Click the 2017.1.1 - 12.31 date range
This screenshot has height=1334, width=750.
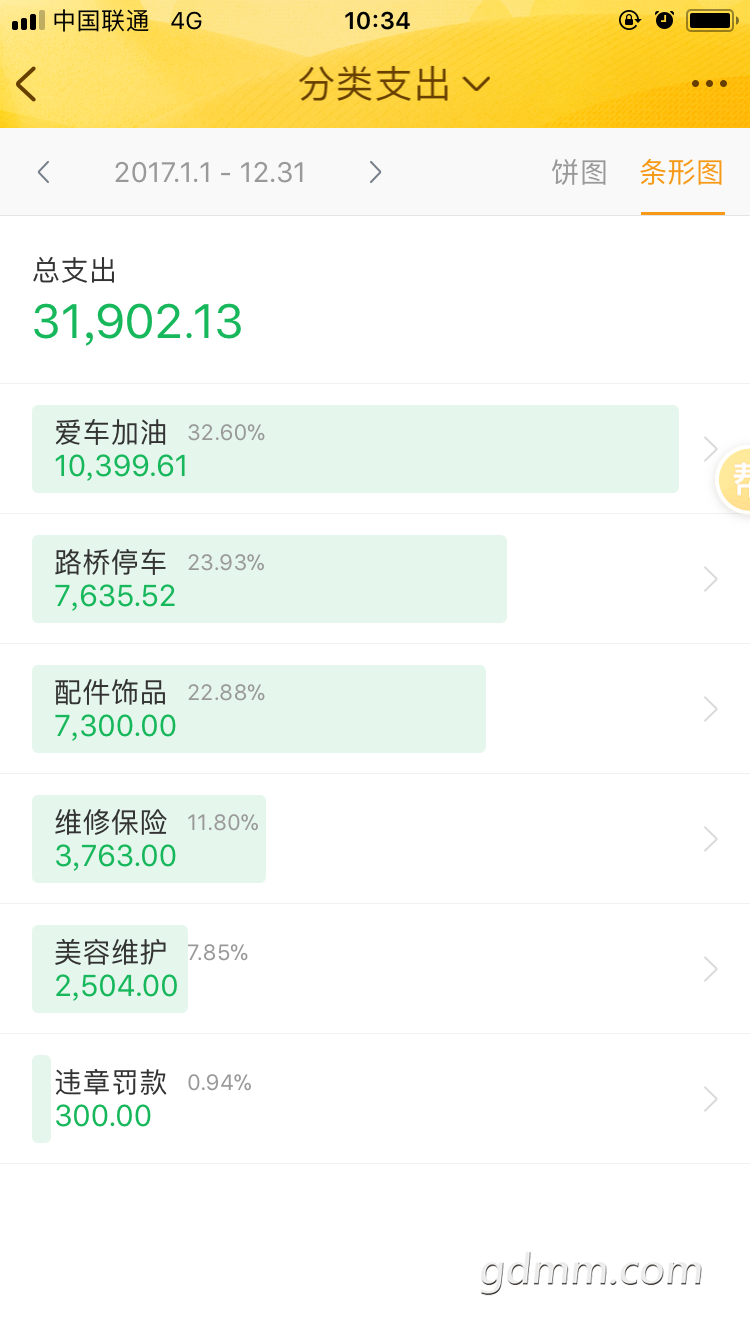[210, 172]
